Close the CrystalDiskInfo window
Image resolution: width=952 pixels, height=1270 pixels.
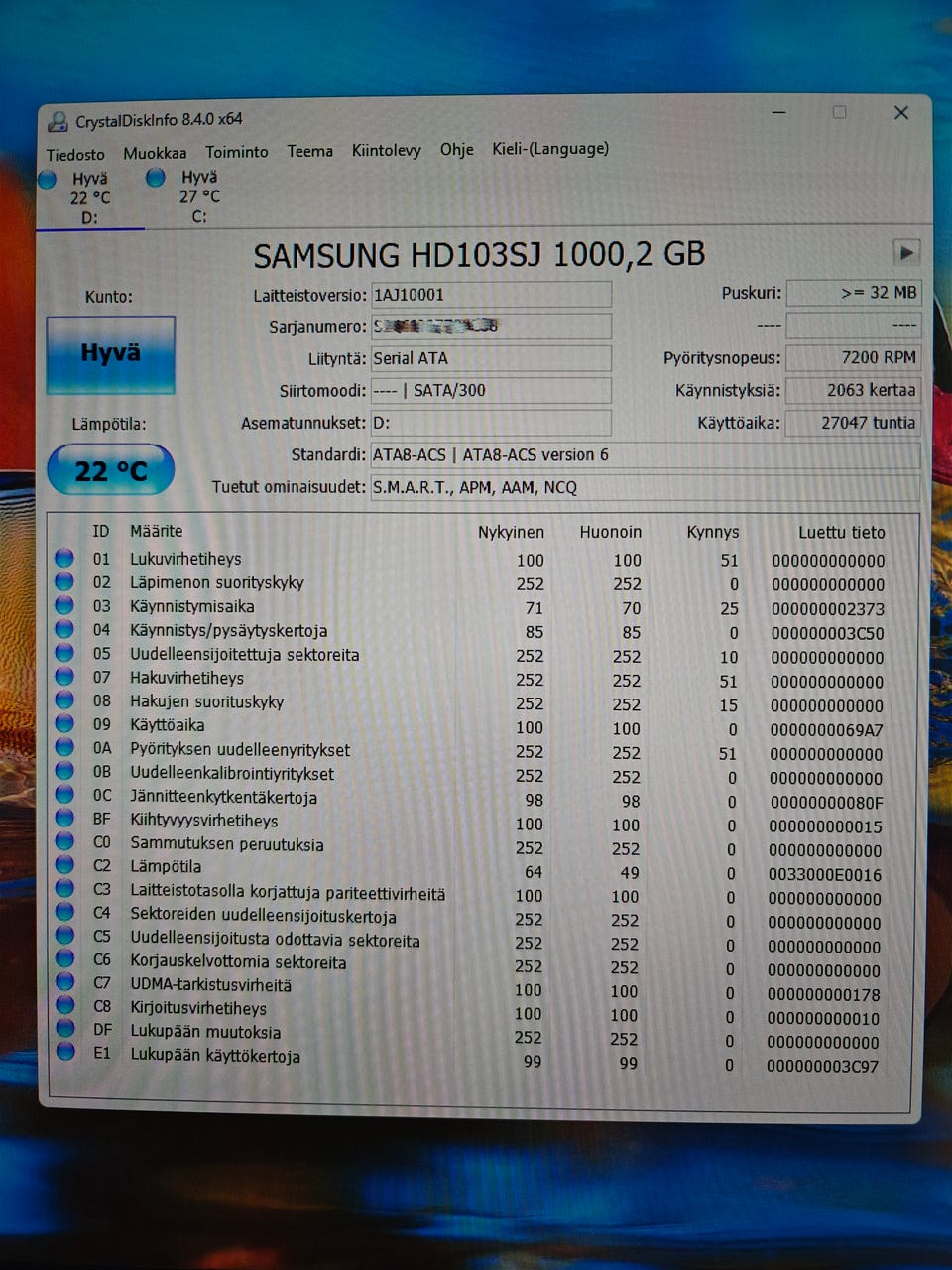click(x=900, y=113)
